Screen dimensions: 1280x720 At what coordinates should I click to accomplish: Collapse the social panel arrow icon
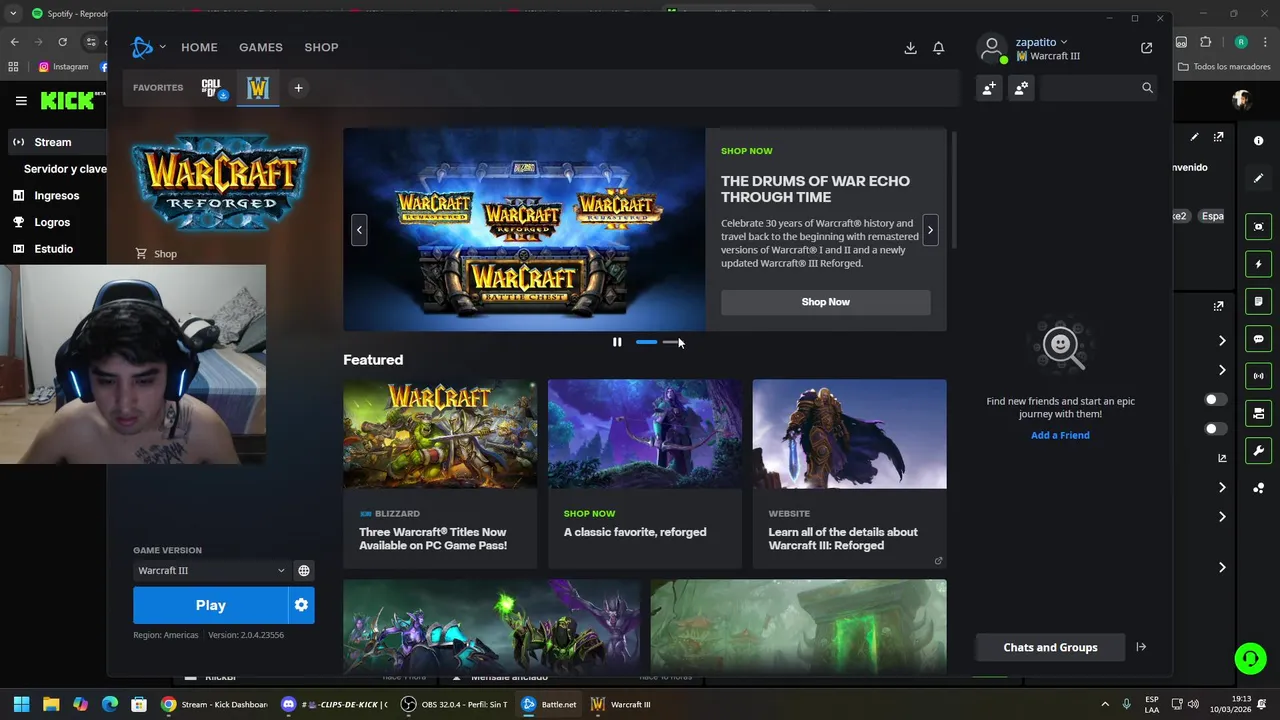[x=1141, y=647]
